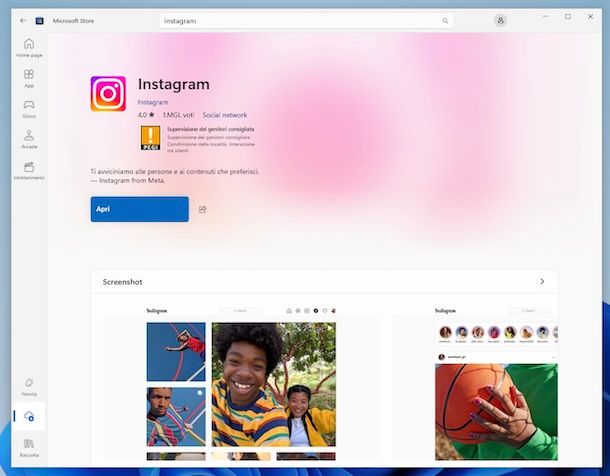Viewport: 610px width, 476px height.
Task: Open the first Instagram screenshot thumbnail
Action: point(241,382)
